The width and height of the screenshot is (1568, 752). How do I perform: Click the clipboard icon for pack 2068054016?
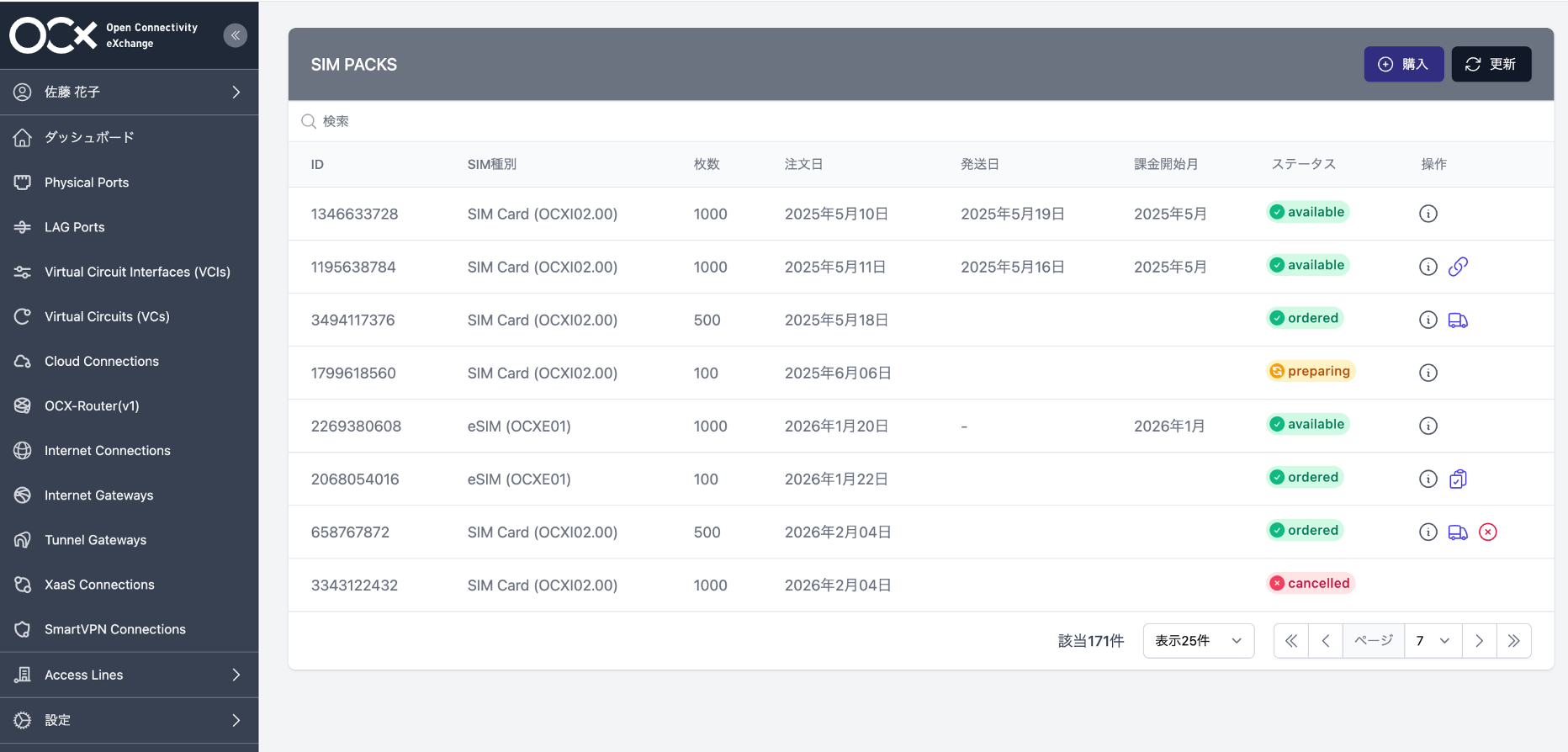1458,479
